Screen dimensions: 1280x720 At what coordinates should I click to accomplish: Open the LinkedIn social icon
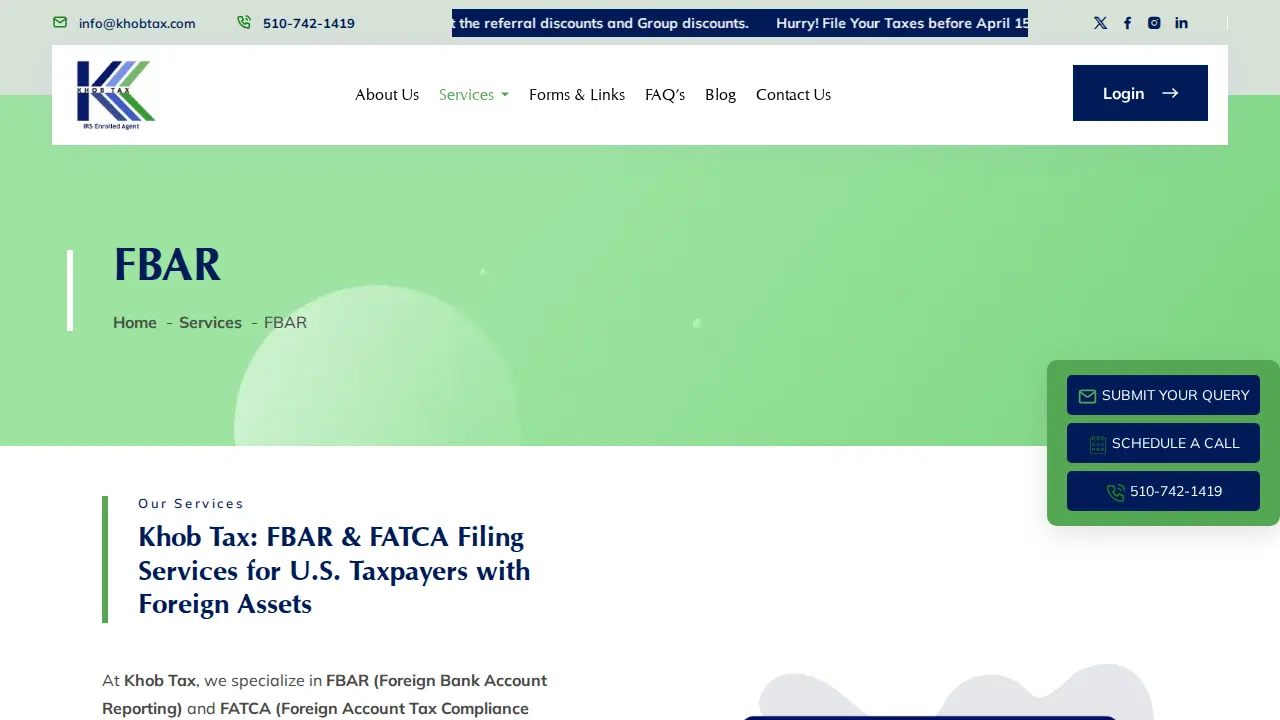pos(1181,23)
